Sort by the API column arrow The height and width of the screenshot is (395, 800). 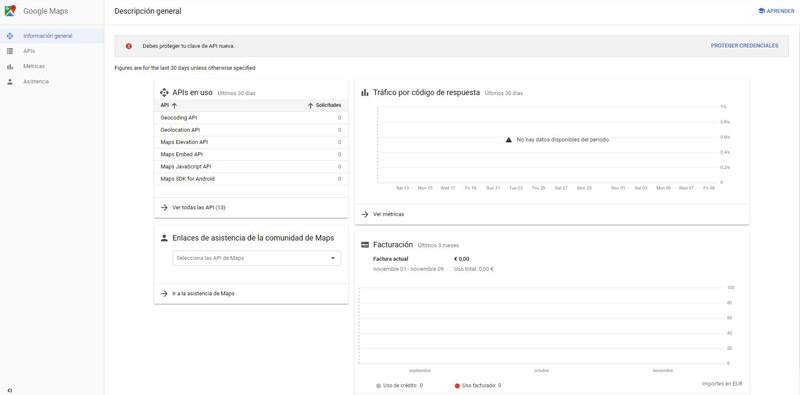(x=174, y=106)
